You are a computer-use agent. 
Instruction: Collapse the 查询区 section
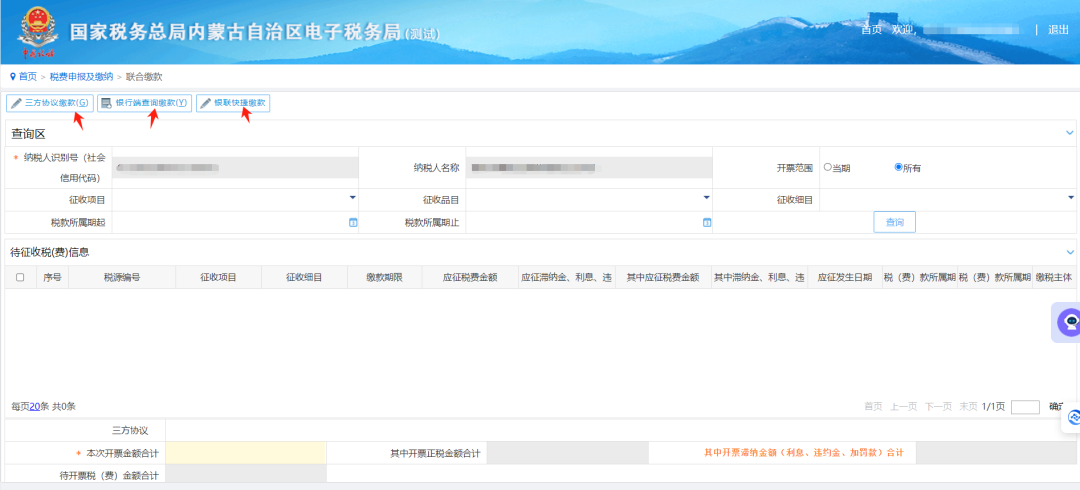[x=1070, y=133]
